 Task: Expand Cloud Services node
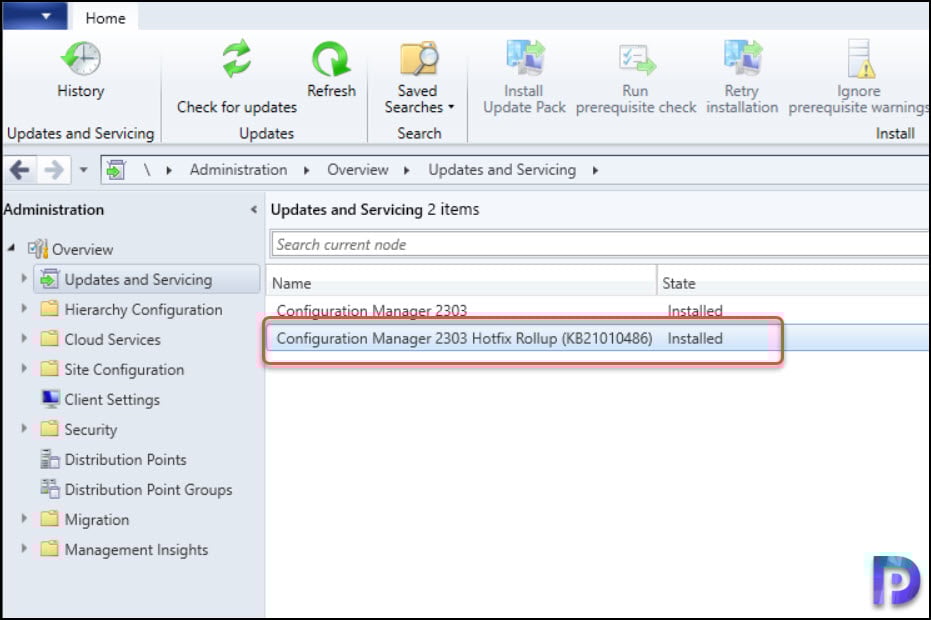[24, 338]
